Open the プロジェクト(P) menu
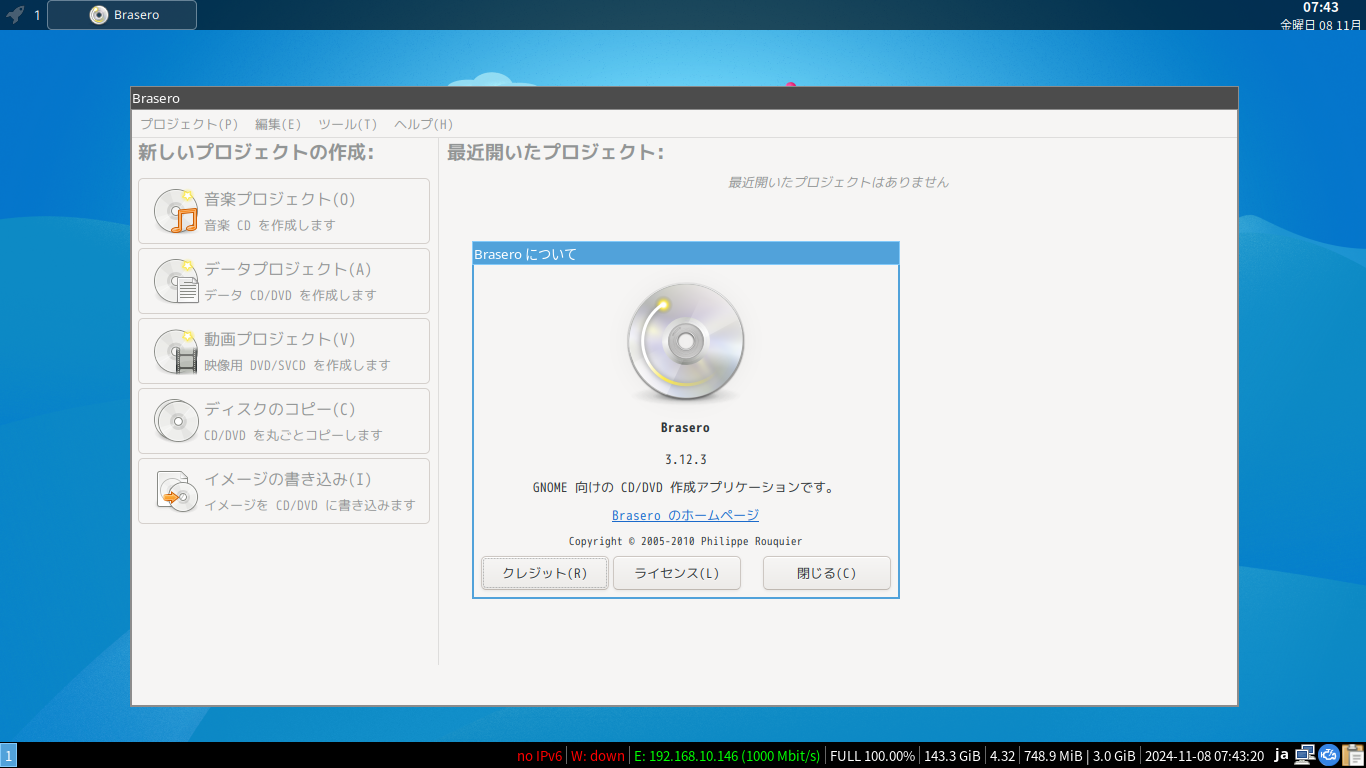Image resolution: width=1366 pixels, height=768 pixels. click(x=189, y=124)
